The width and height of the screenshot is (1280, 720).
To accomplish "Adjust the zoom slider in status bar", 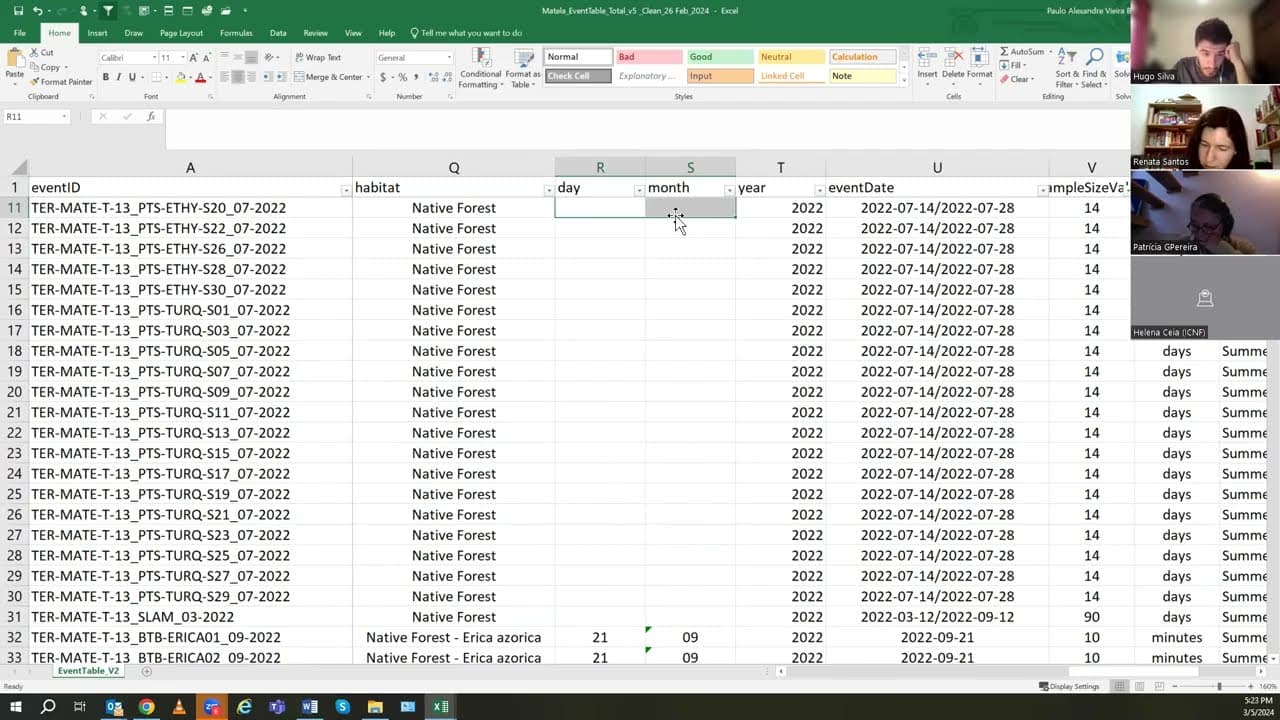I will pos(1219,687).
